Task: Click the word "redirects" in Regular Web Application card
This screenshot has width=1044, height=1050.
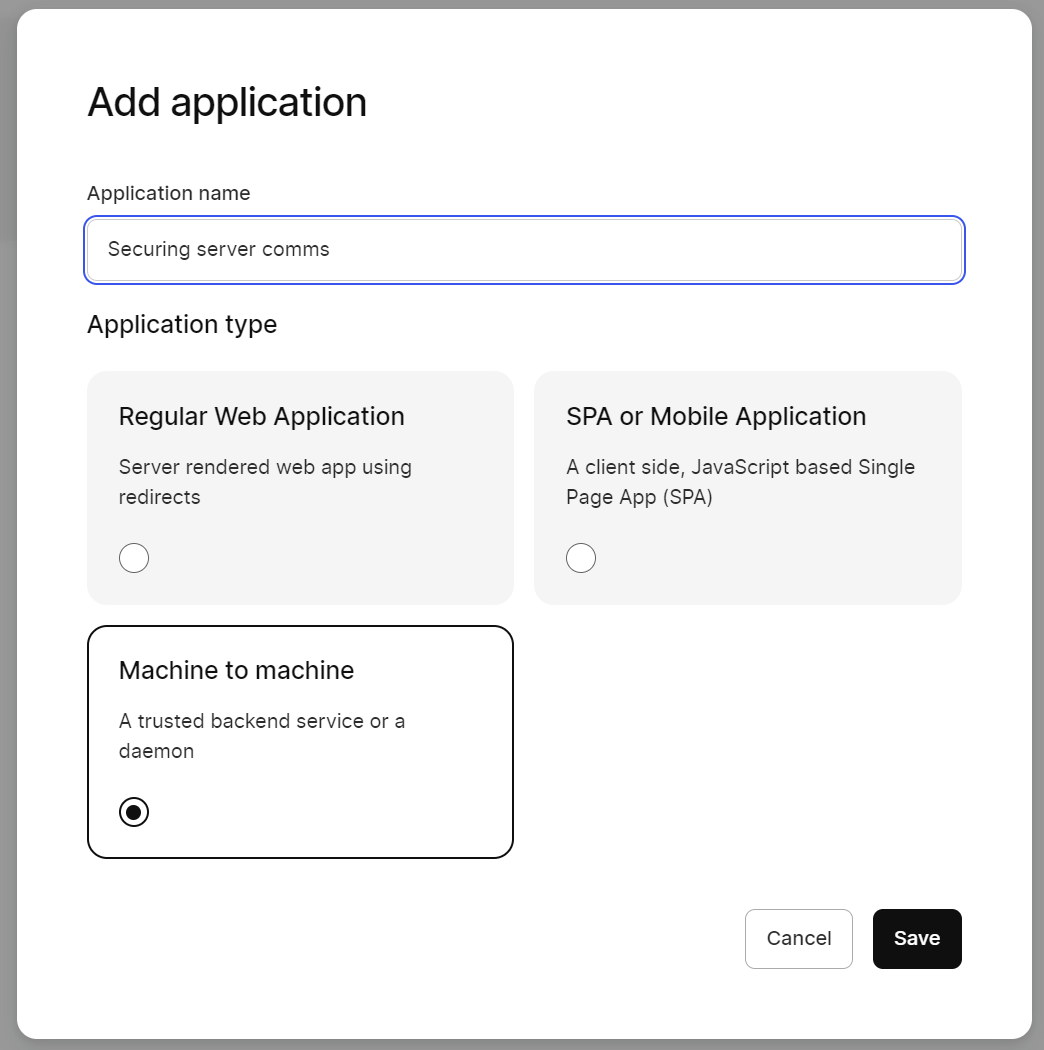Action: click(x=159, y=497)
